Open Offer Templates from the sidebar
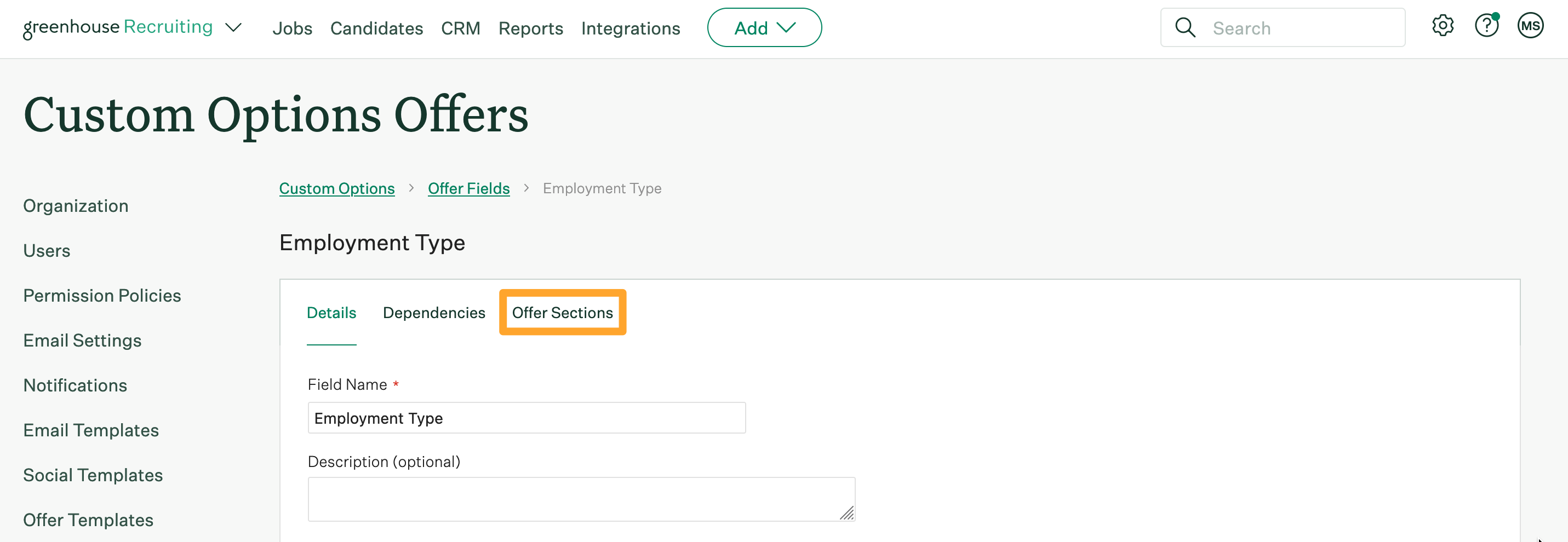The image size is (1568, 542). click(88, 520)
